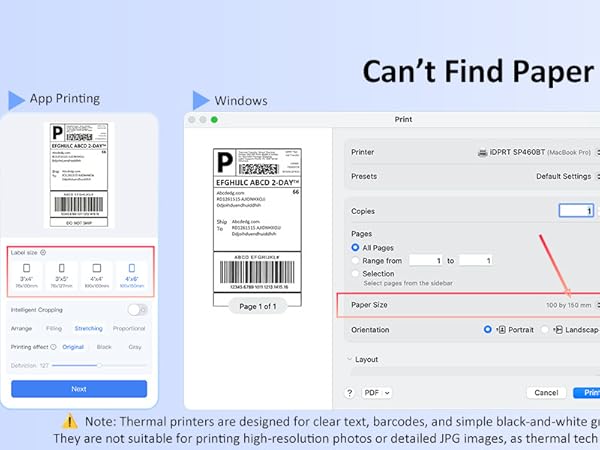
Task: Open the Printer dropdown showing iDPRT SP460BT
Action: click(x=538, y=152)
